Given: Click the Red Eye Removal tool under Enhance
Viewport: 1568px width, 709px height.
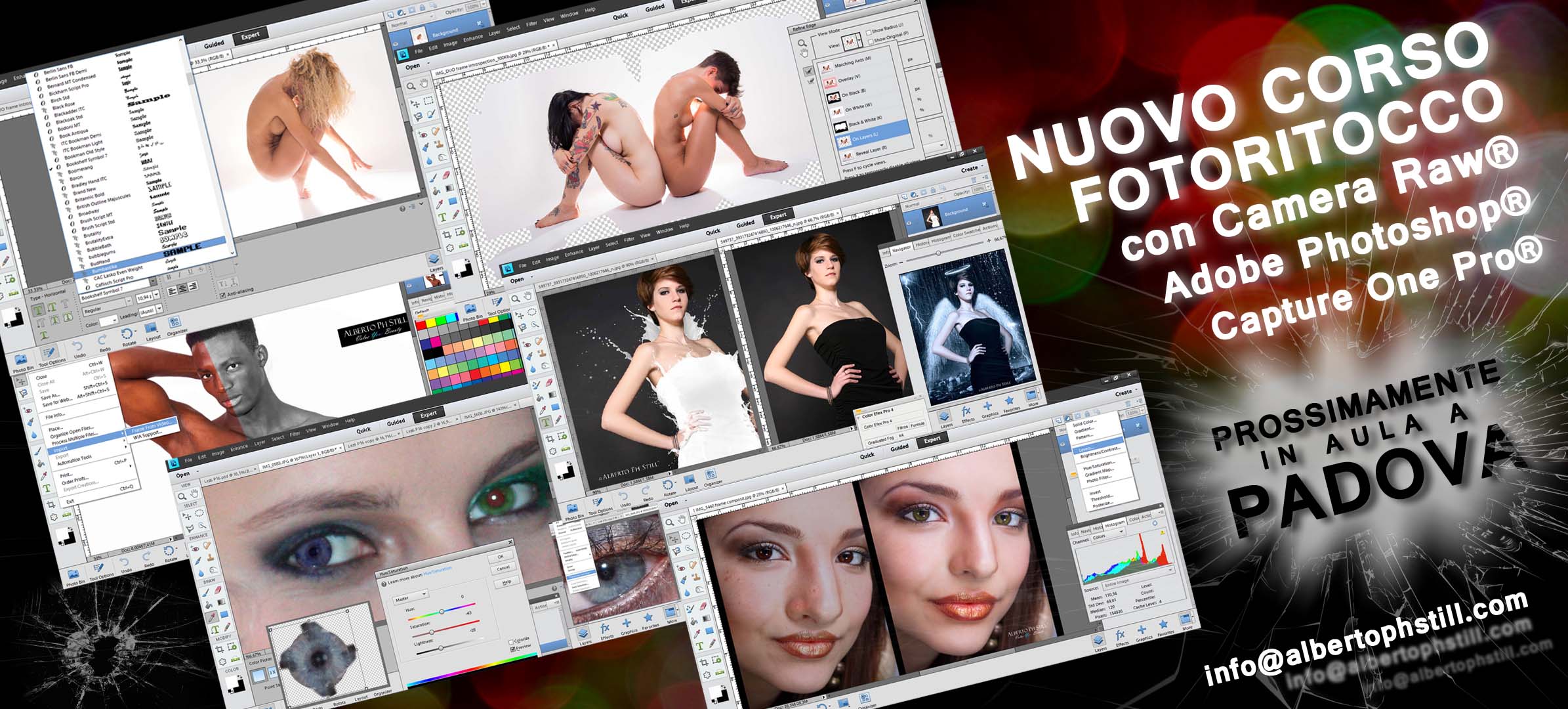Looking at the screenshot, I should click(195, 548).
